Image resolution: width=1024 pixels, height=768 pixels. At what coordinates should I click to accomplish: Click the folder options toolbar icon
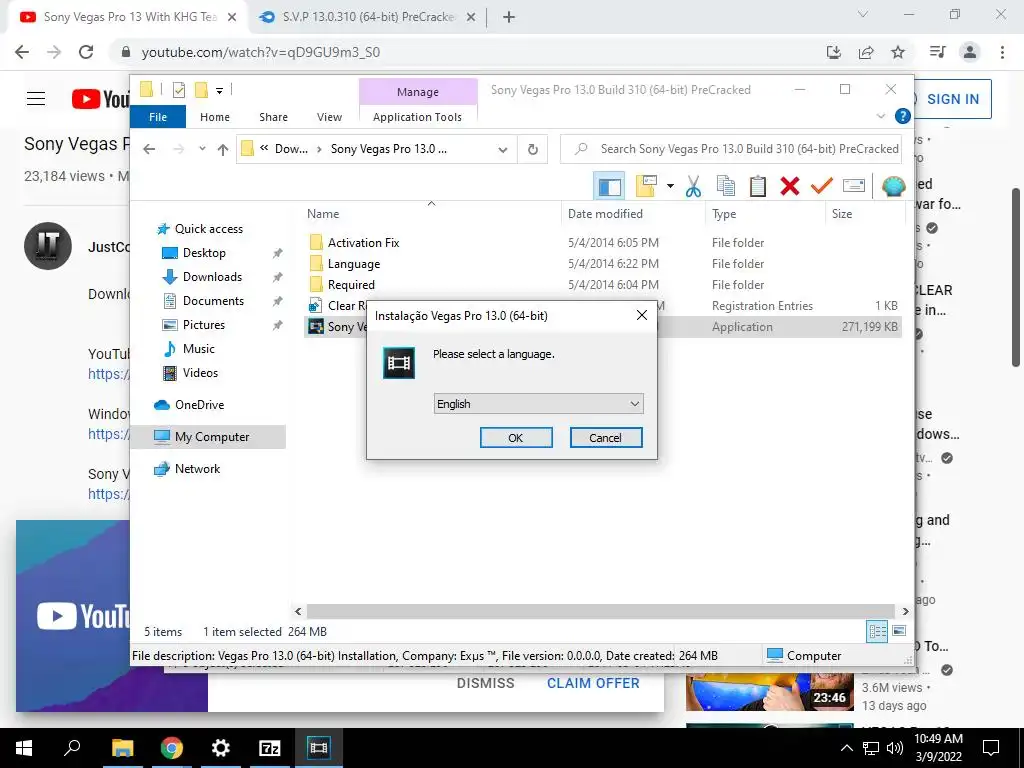coord(646,186)
